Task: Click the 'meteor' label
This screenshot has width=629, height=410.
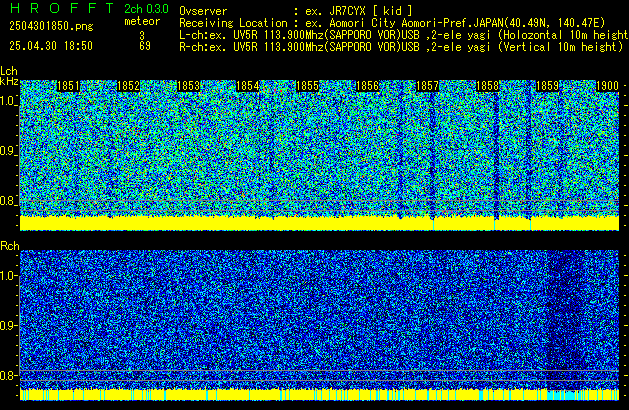Action: (x=142, y=21)
